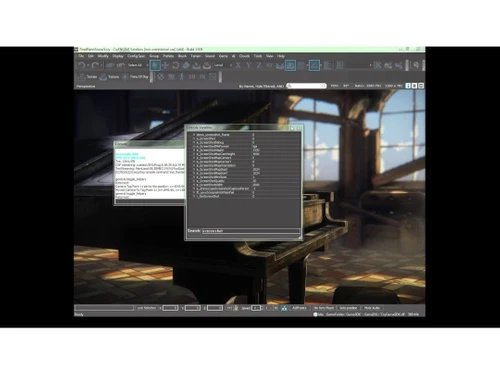Open the Select All filter dropdown
This screenshot has height=375, width=500.
[137, 65]
